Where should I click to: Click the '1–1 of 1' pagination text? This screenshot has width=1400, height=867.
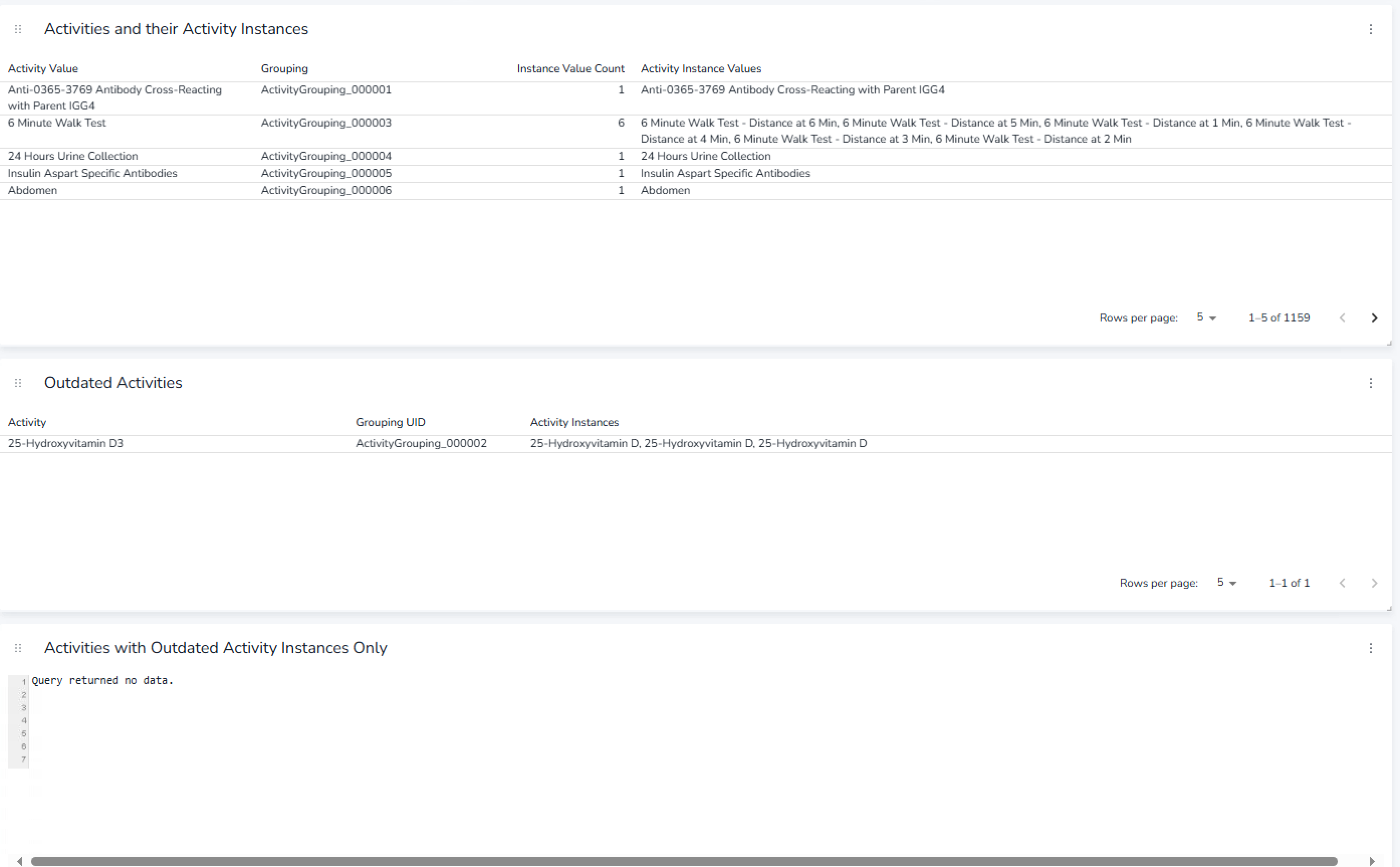pyautogui.click(x=1289, y=583)
